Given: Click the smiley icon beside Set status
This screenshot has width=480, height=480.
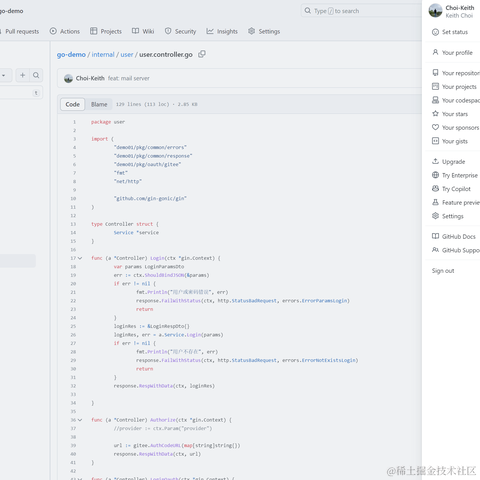Looking at the screenshot, I should [435, 32].
